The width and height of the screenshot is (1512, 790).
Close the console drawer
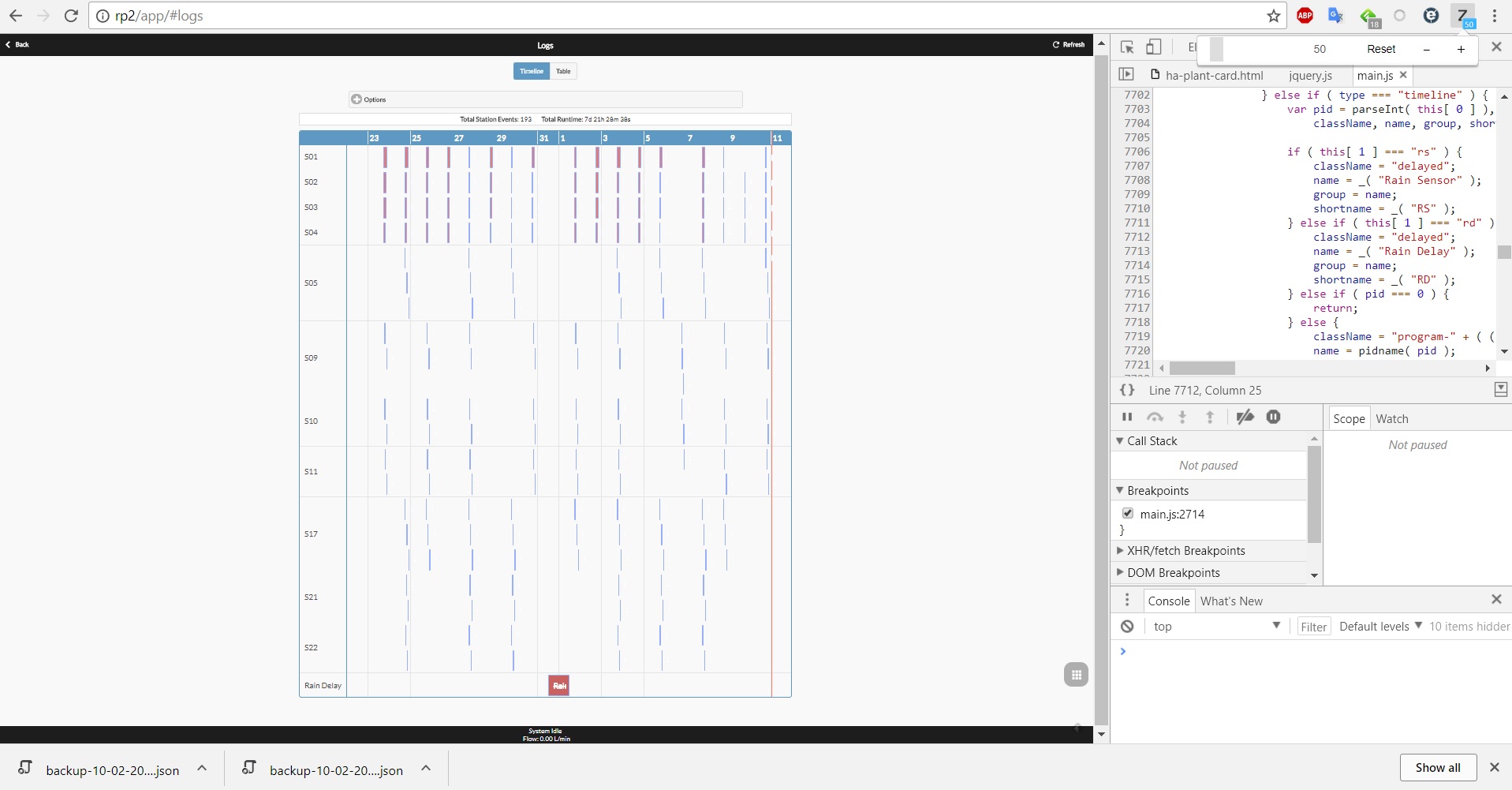pyautogui.click(x=1496, y=600)
